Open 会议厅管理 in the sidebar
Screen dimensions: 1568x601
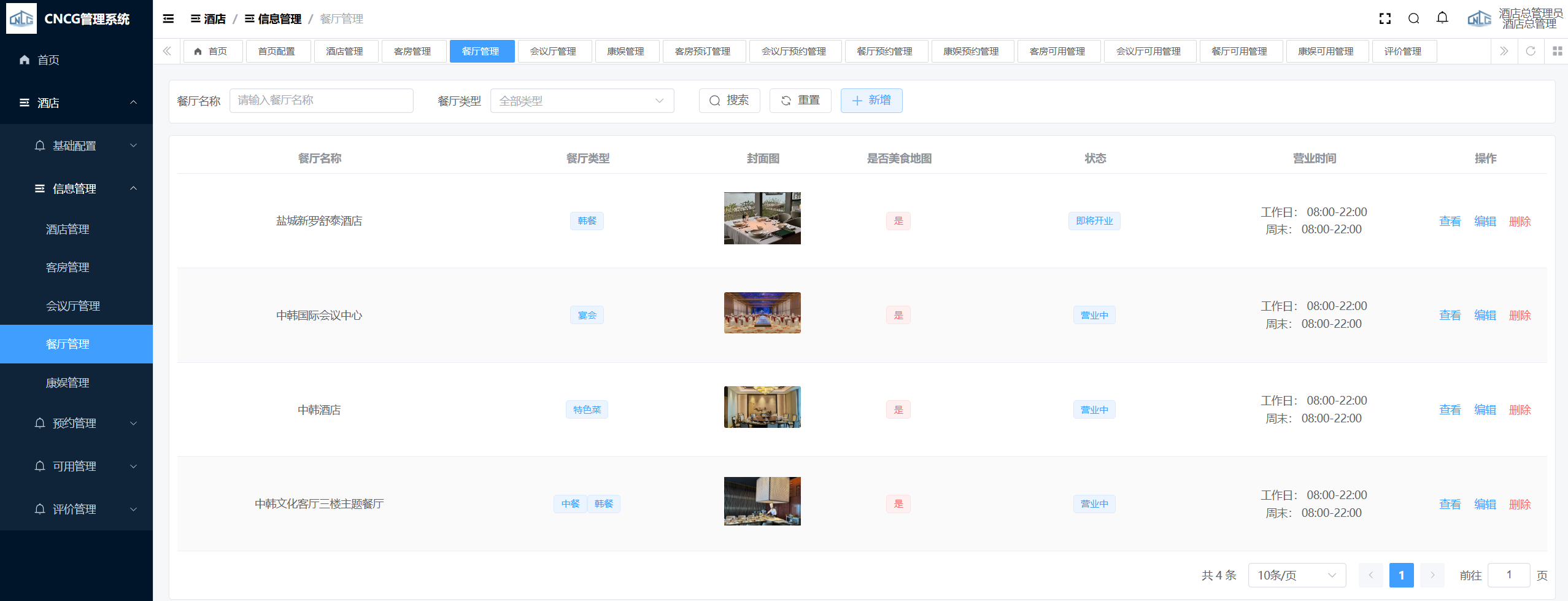73,306
